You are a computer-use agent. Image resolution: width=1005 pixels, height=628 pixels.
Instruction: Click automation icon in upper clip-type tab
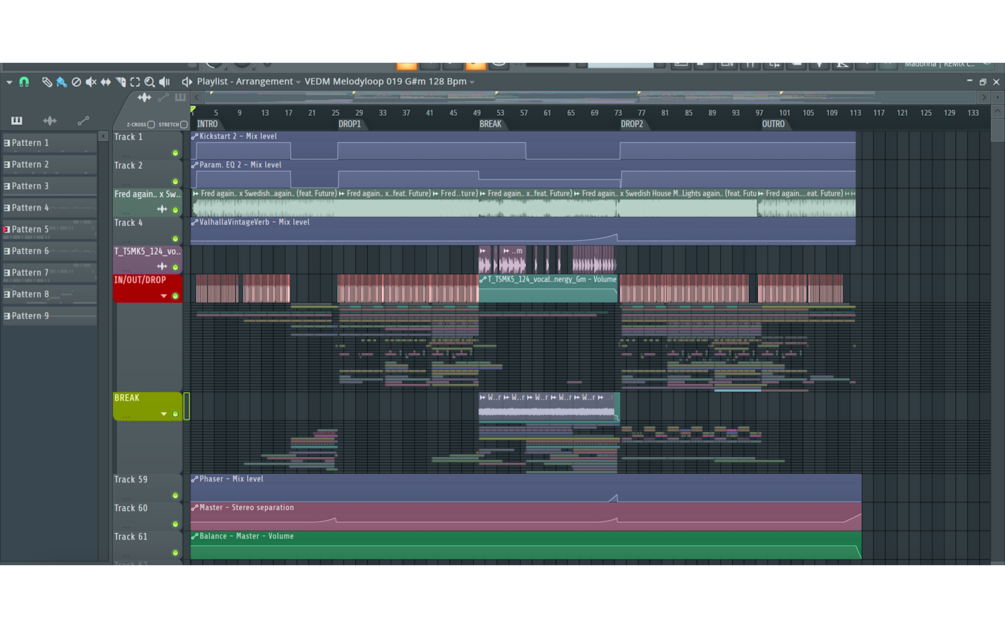pyautogui.click(x=163, y=97)
